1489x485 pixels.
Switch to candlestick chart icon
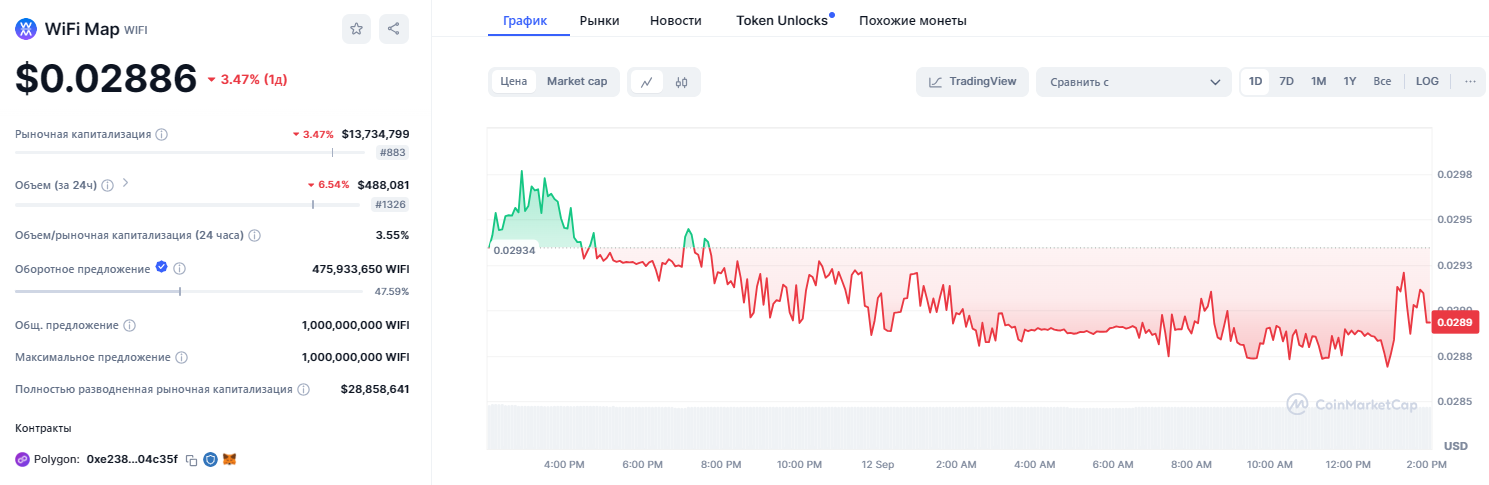tap(681, 82)
